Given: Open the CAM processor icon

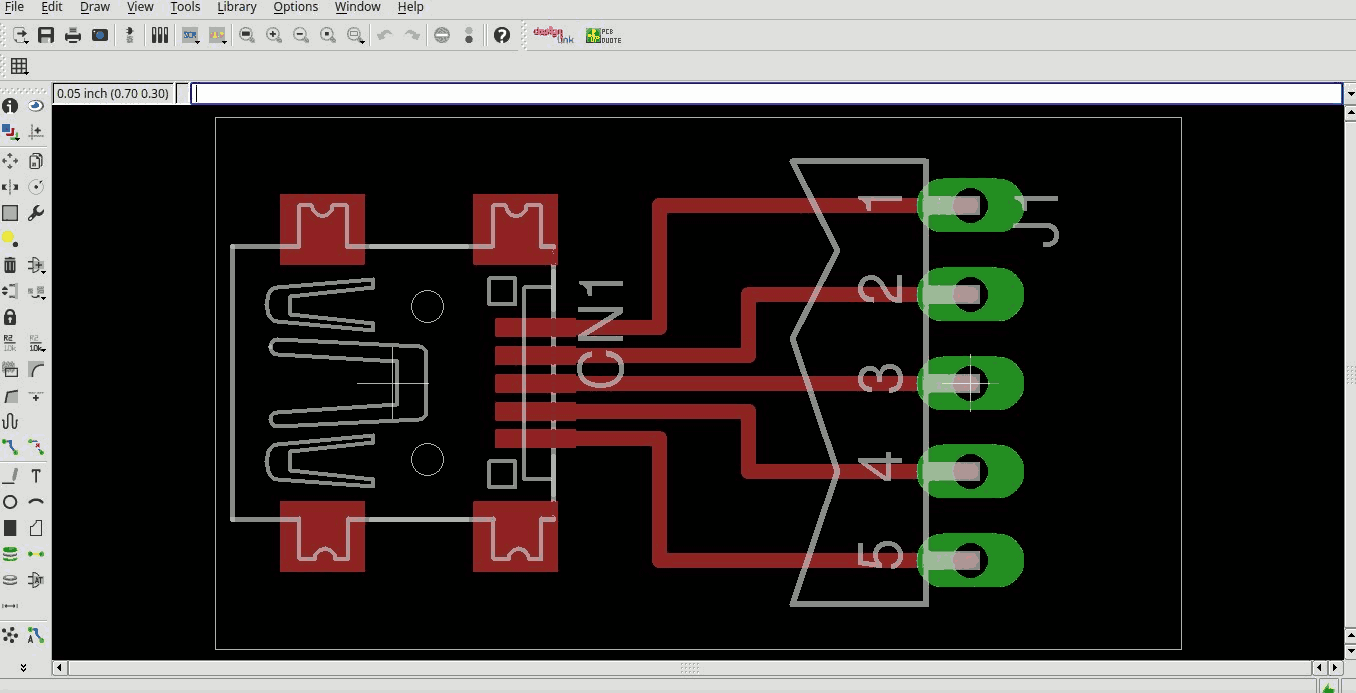Looking at the screenshot, I should point(100,35).
